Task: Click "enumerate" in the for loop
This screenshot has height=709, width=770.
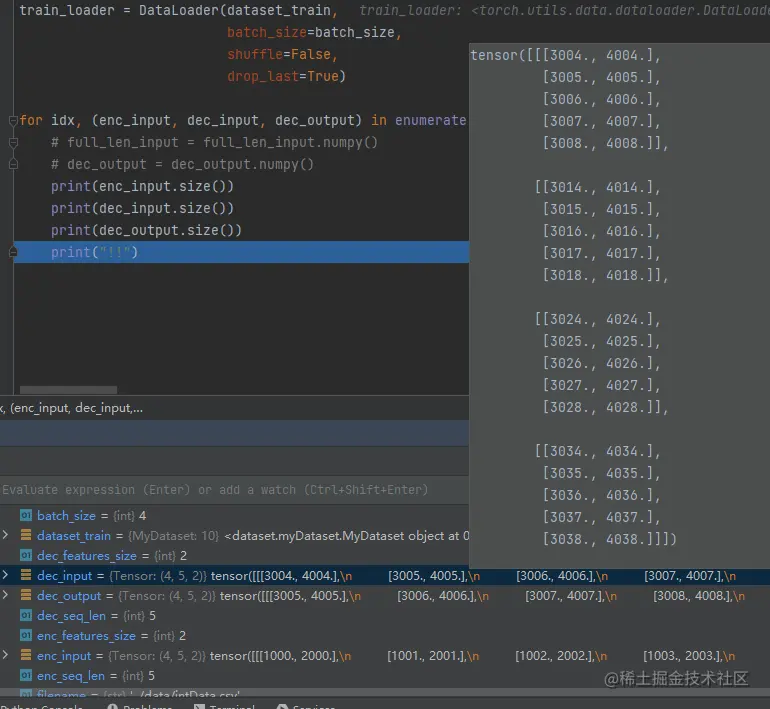Action: pyautogui.click(x=431, y=120)
